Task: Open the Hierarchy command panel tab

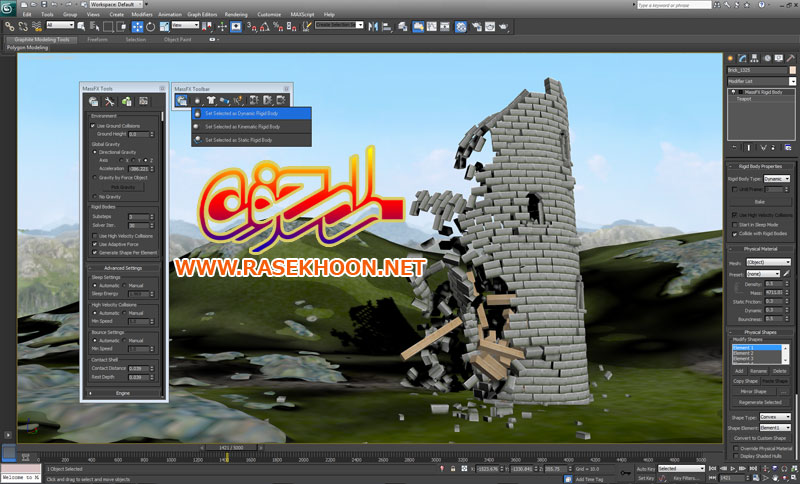Action: pyautogui.click(x=754, y=58)
